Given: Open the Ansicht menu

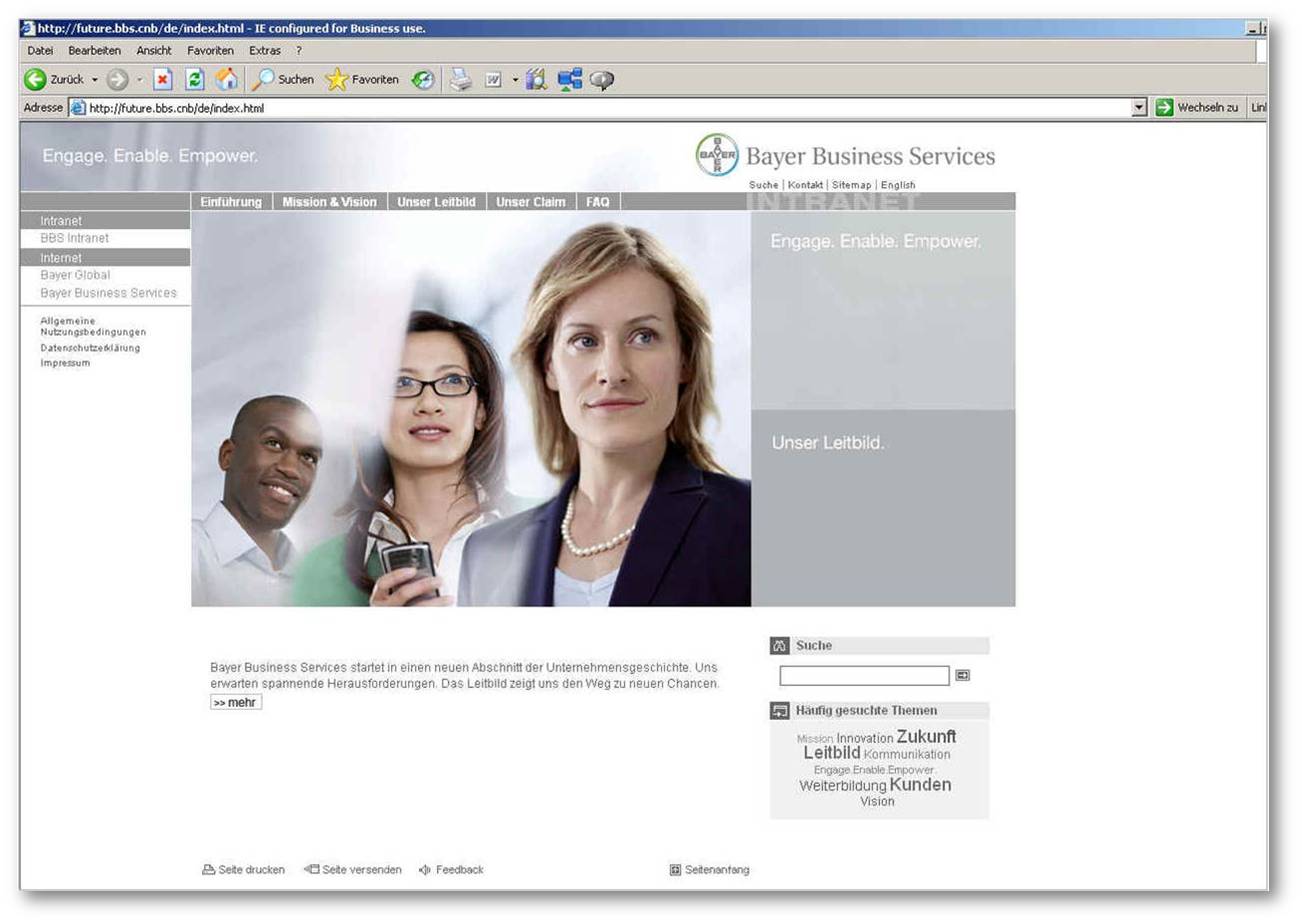Looking at the screenshot, I should [x=154, y=50].
